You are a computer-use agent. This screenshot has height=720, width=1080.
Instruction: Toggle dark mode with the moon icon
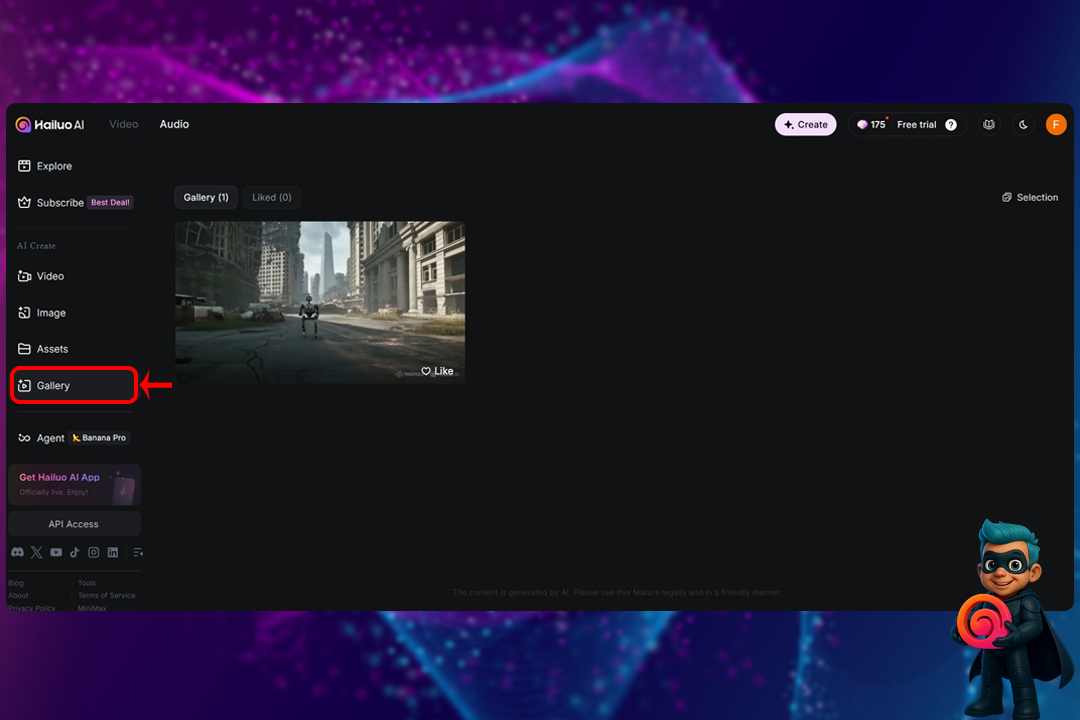pos(1023,125)
